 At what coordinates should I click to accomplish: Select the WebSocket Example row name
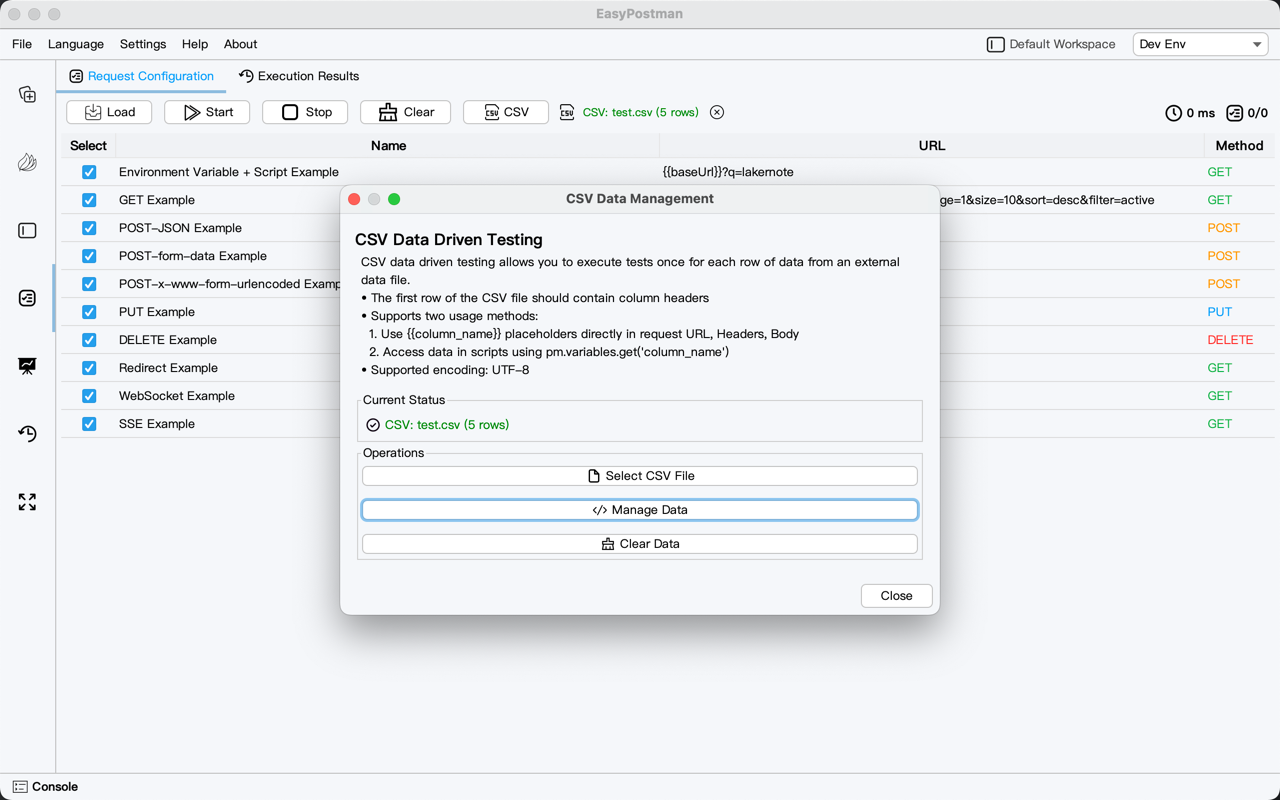point(177,396)
